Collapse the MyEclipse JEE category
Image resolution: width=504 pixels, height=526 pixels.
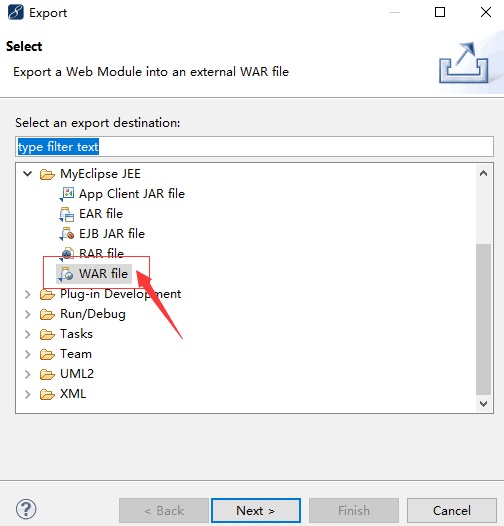pyautogui.click(x=28, y=174)
